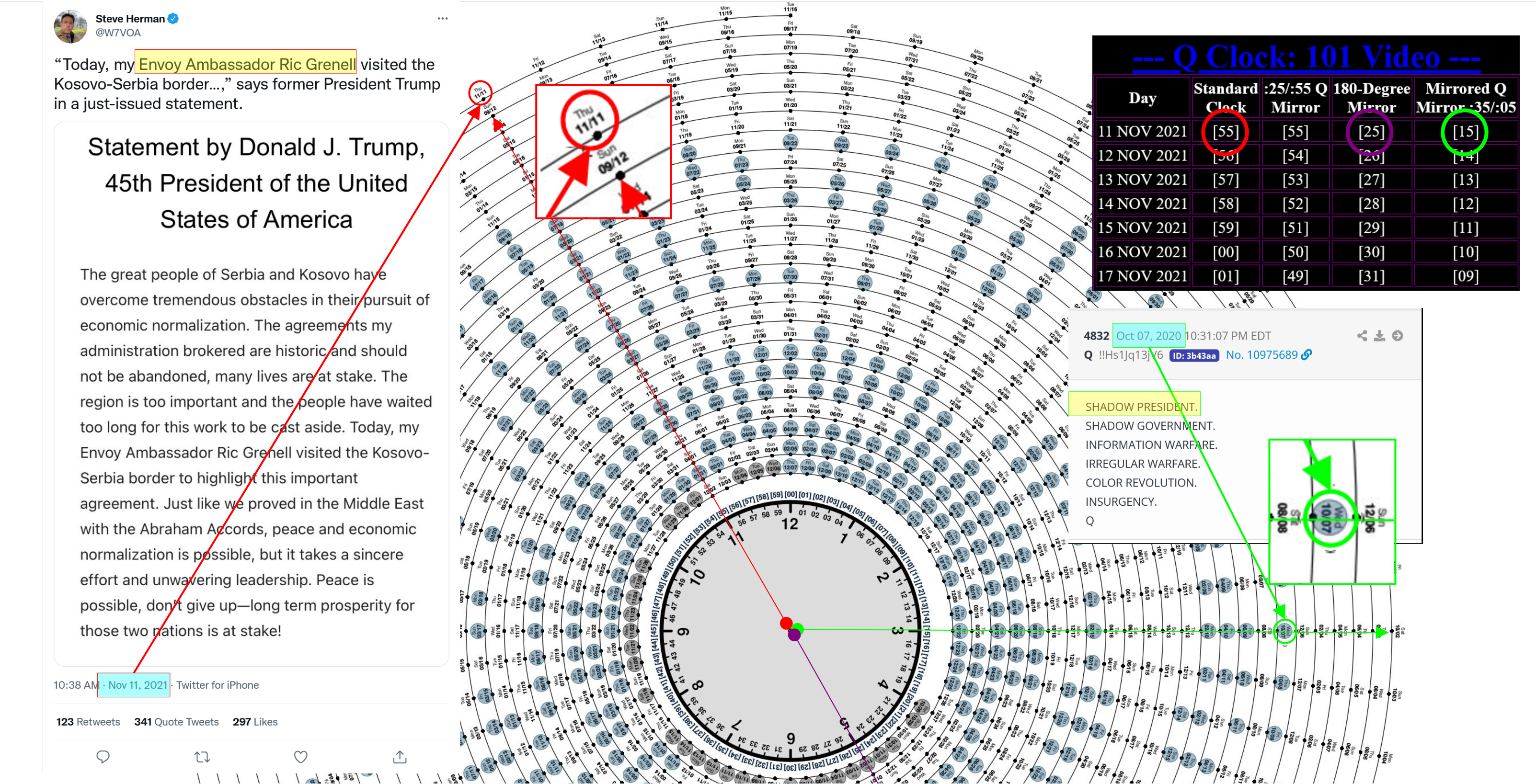This screenshot has width=1536, height=784.
Task: Click the clock face numeral 3
Action: click(896, 630)
